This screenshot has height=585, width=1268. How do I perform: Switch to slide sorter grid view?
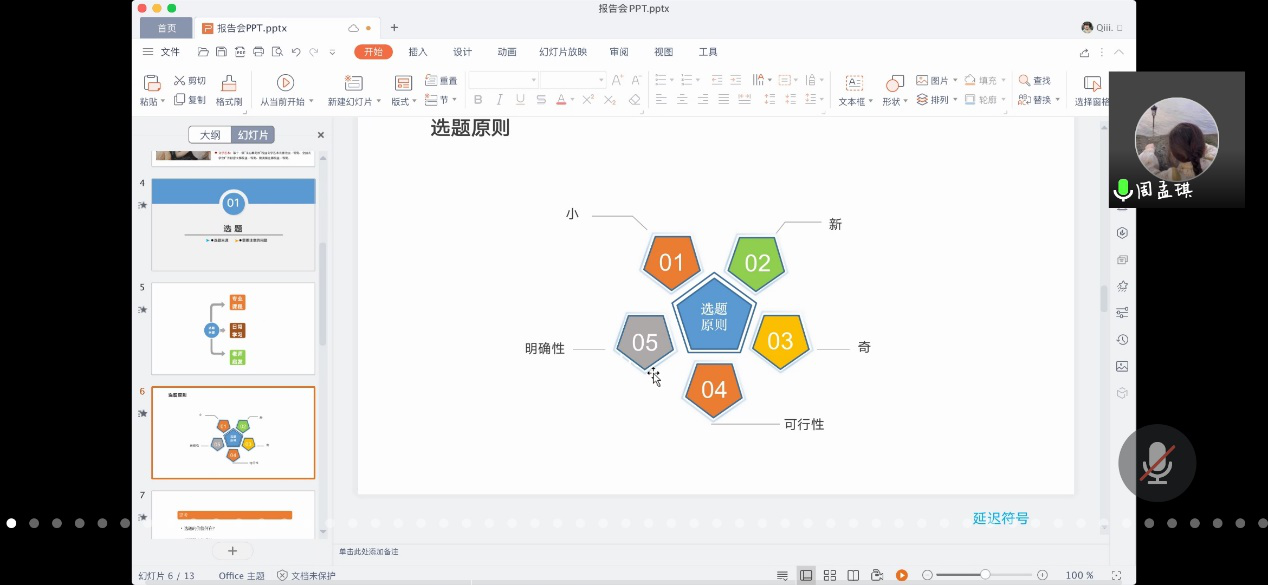pyautogui.click(x=830, y=575)
